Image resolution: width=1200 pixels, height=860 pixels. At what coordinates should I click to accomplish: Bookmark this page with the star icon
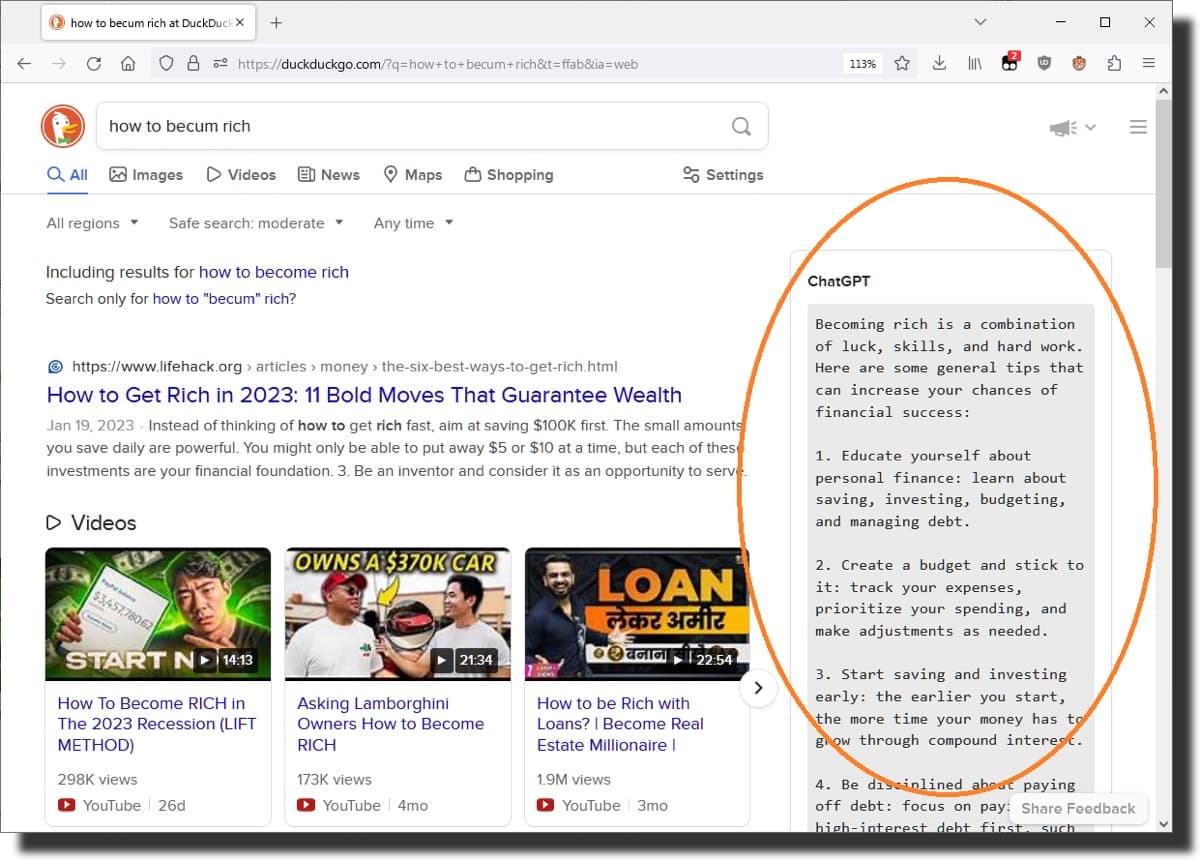tap(902, 63)
